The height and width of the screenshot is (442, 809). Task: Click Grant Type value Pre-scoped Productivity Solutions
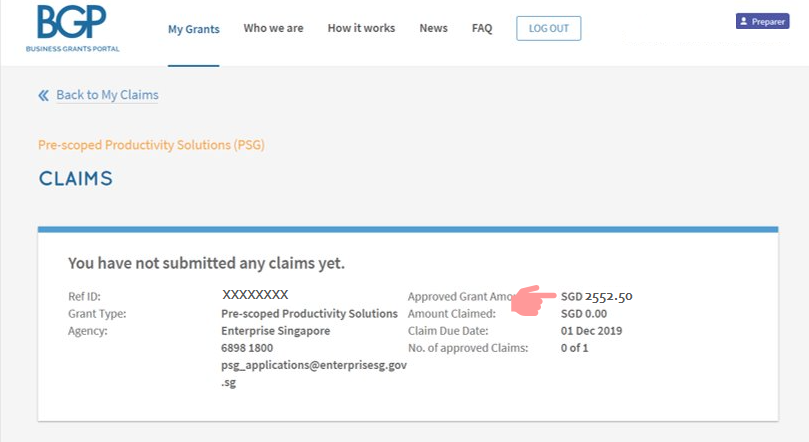(310, 314)
